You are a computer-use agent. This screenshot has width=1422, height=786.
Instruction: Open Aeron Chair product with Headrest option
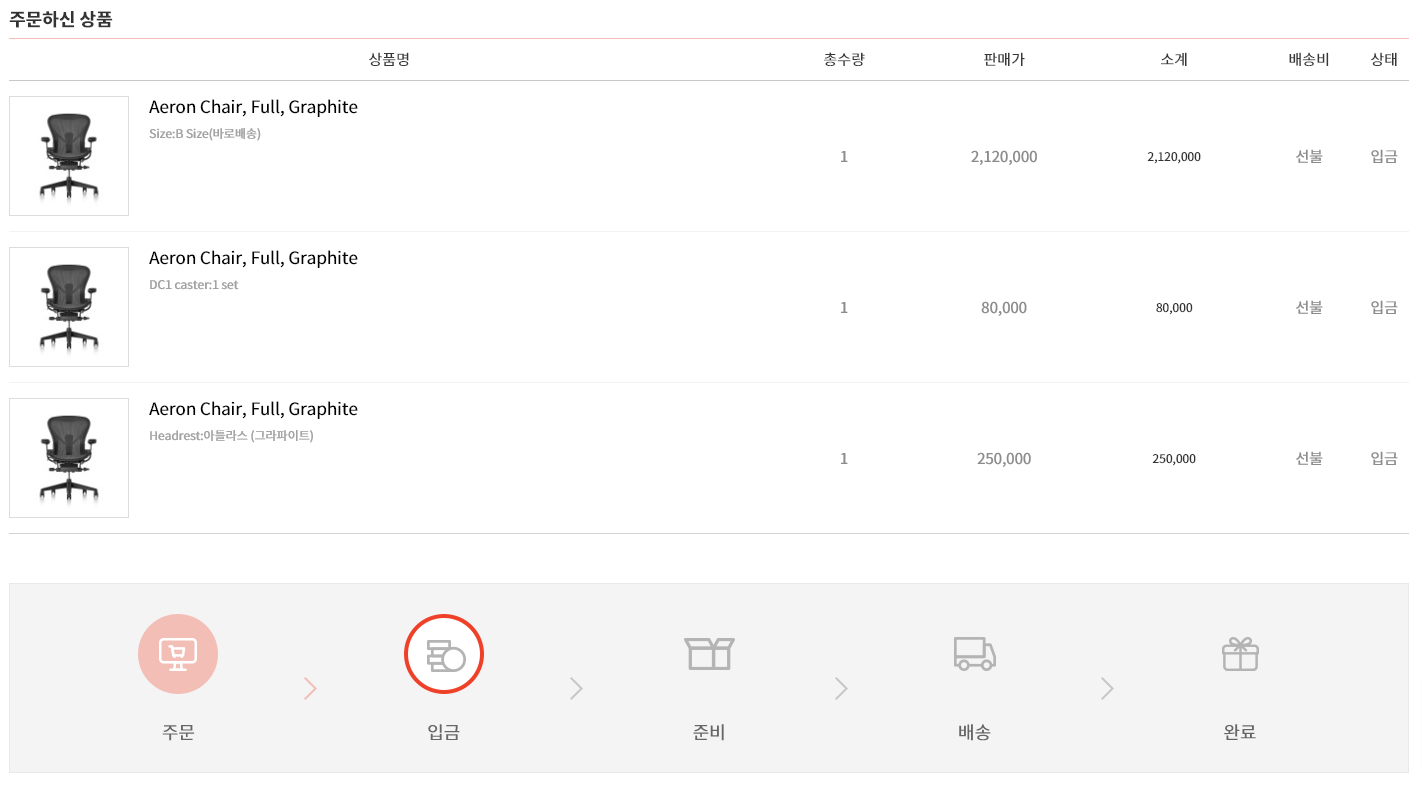(253, 409)
